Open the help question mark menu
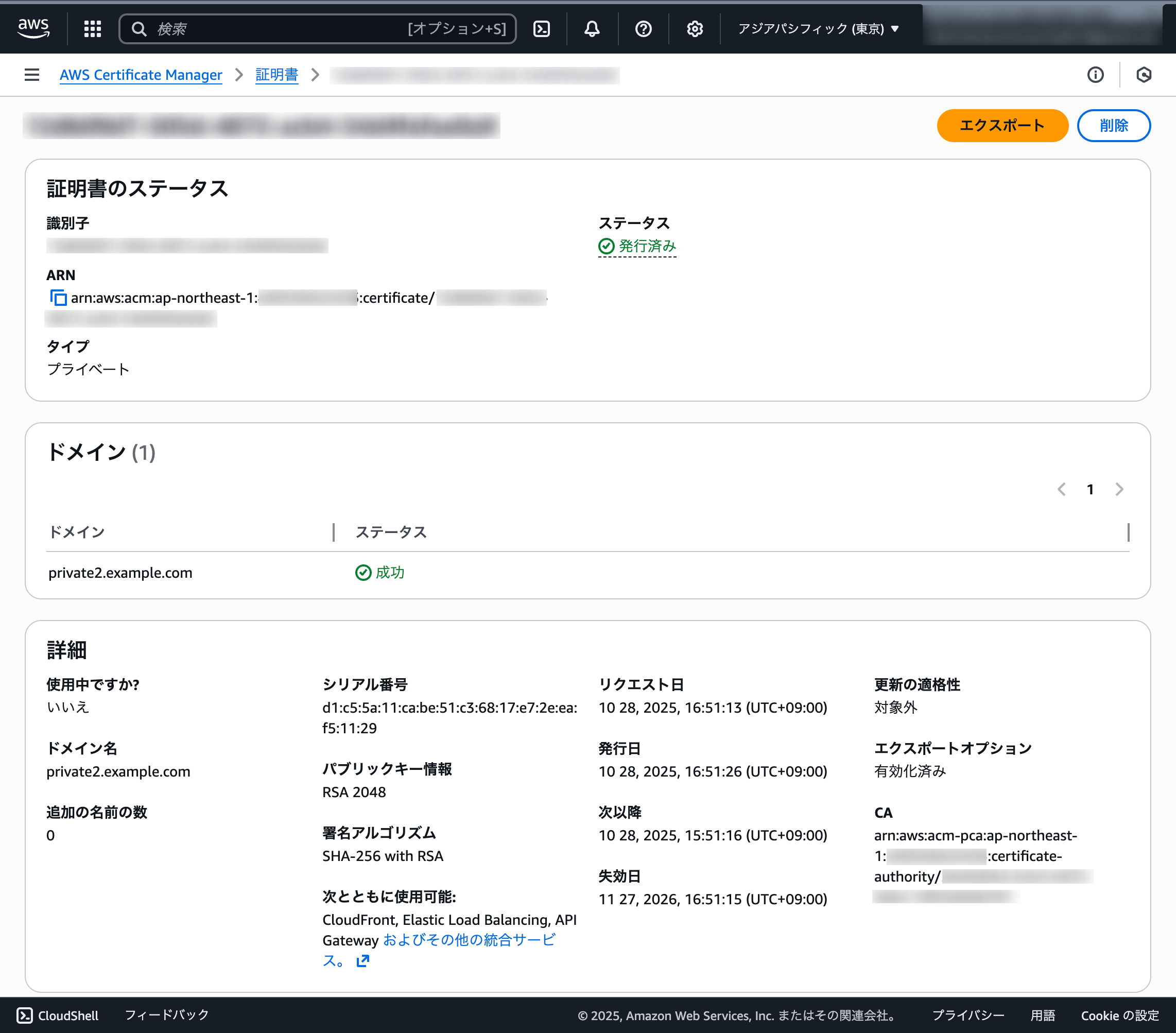1176x1033 pixels. pyautogui.click(x=643, y=28)
